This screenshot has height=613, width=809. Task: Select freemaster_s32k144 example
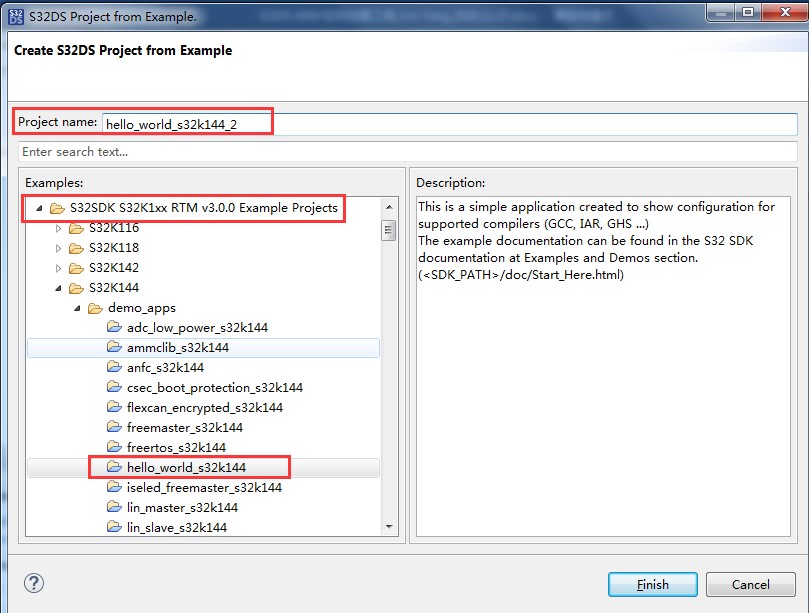pyautogui.click(x=185, y=428)
